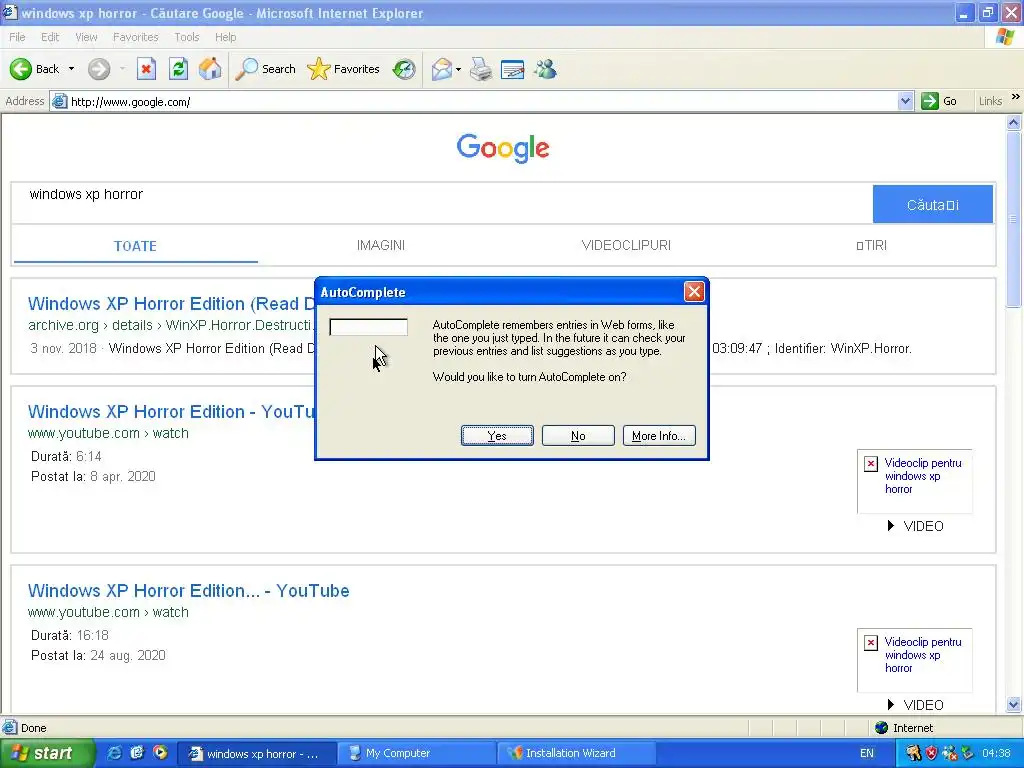Click No in the AutoComplete dialog

pos(578,436)
